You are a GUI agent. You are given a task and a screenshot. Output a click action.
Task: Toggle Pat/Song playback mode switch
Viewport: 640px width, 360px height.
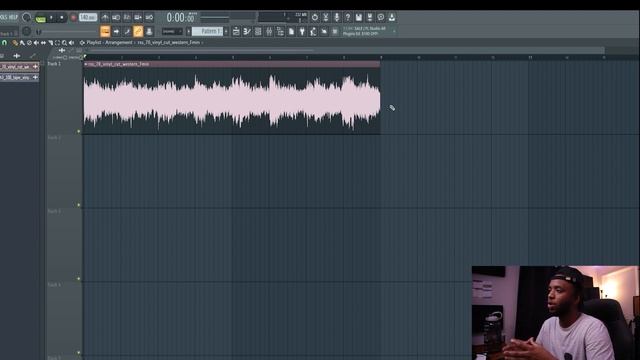pyautogui.click(x=40, y=18)
